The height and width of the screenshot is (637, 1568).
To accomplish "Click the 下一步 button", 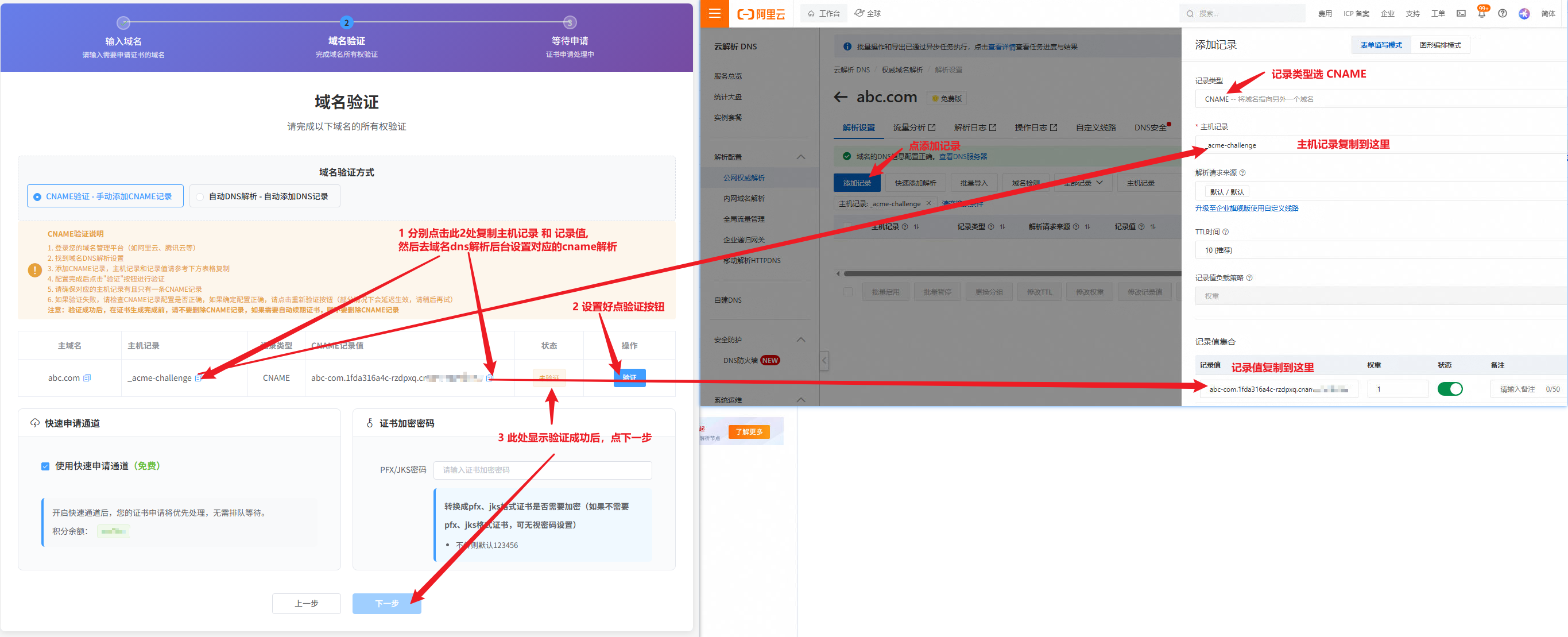I will pos(386,604).
